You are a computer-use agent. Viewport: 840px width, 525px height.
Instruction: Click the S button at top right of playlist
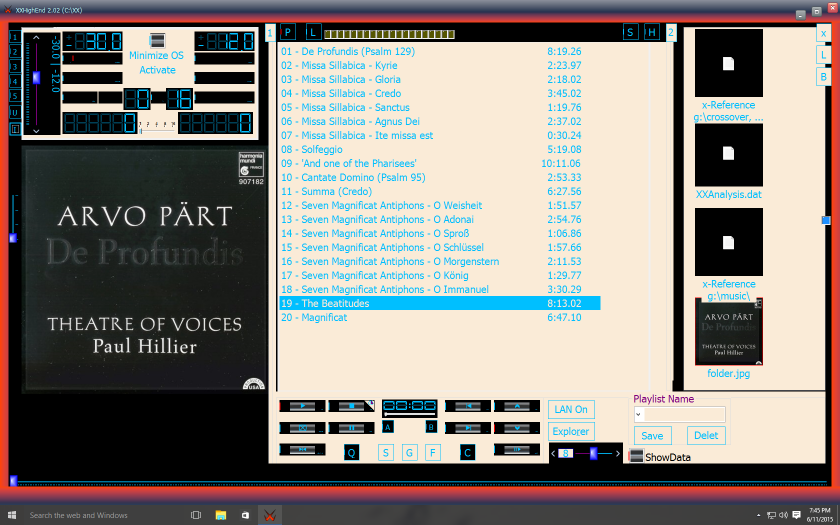coord(631,32)
